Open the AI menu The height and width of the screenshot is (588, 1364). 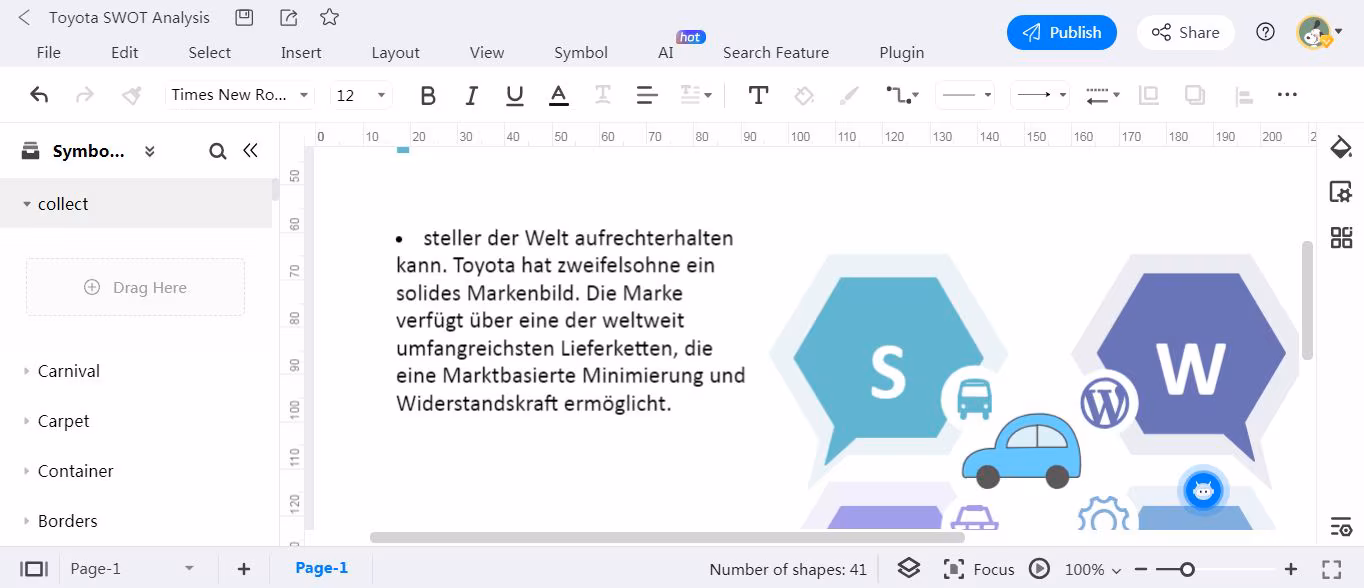[666, 52]
